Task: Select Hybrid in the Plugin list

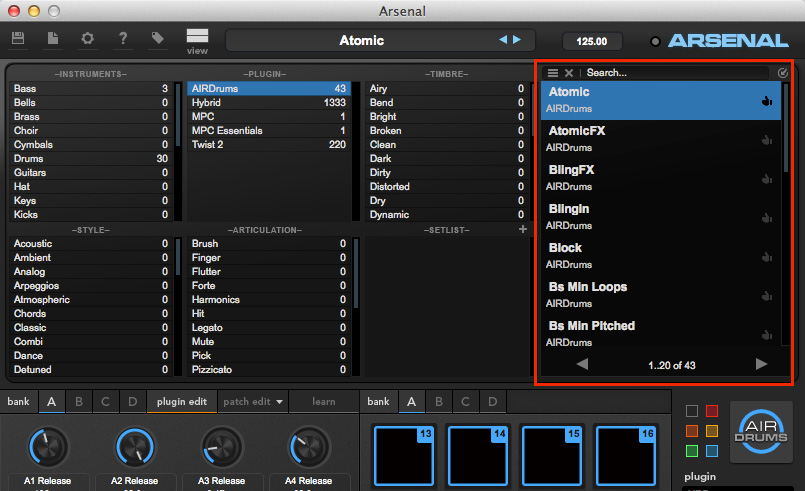Action: pyautogui.click(x=269, y=103)
